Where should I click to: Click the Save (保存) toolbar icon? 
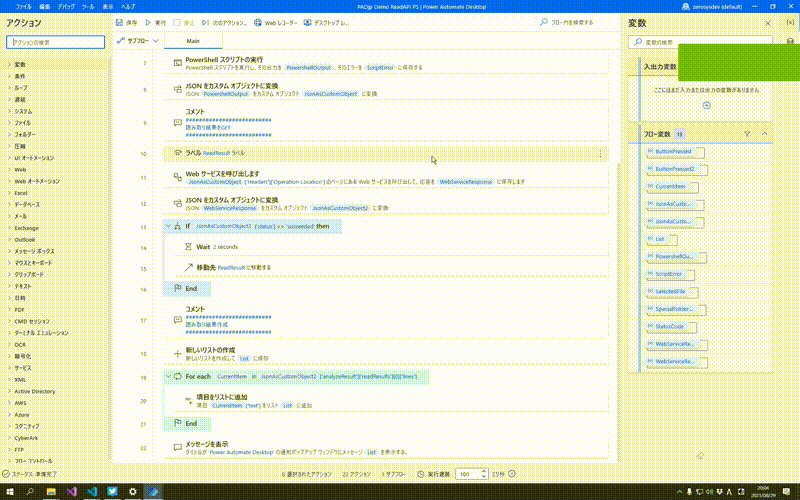pyautogui.click(x=119, y=22)
